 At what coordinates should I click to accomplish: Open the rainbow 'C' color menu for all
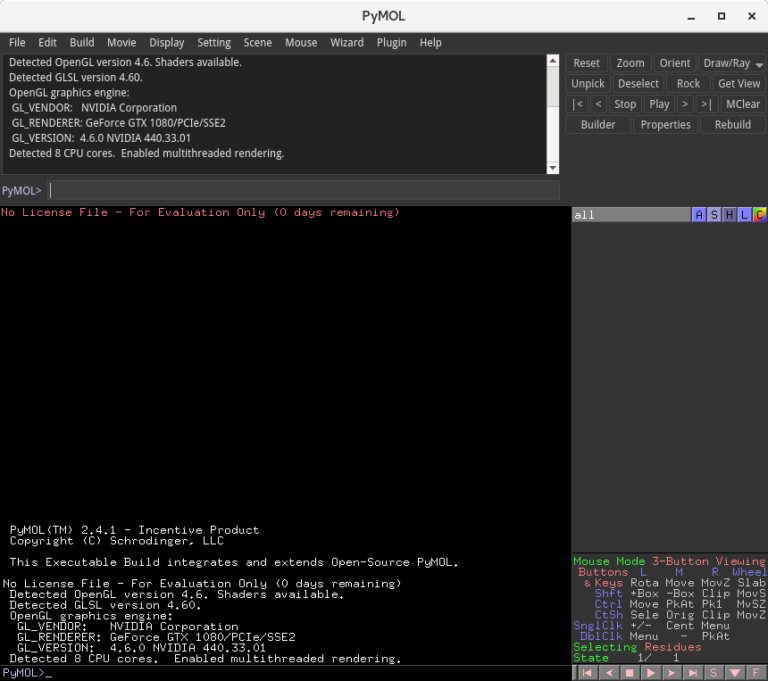(x=759, y=215)
